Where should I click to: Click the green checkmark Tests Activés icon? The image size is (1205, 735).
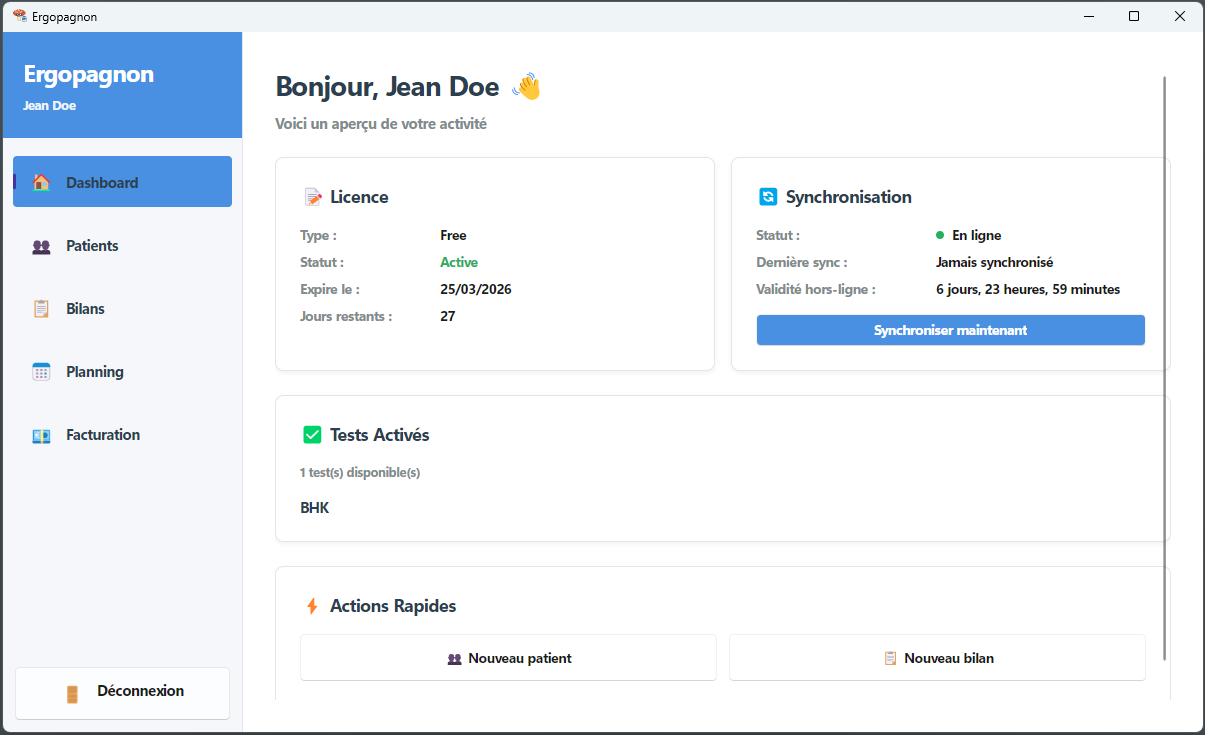(x=312, y=435)
